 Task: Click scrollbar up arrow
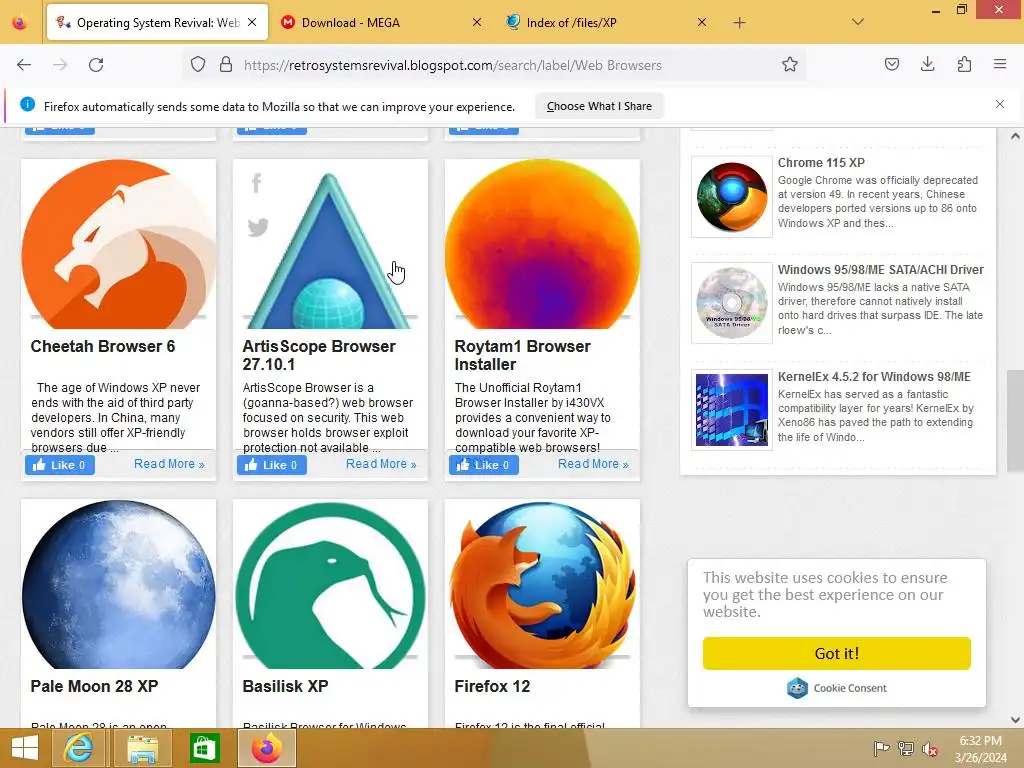(x=1015, y=136)
